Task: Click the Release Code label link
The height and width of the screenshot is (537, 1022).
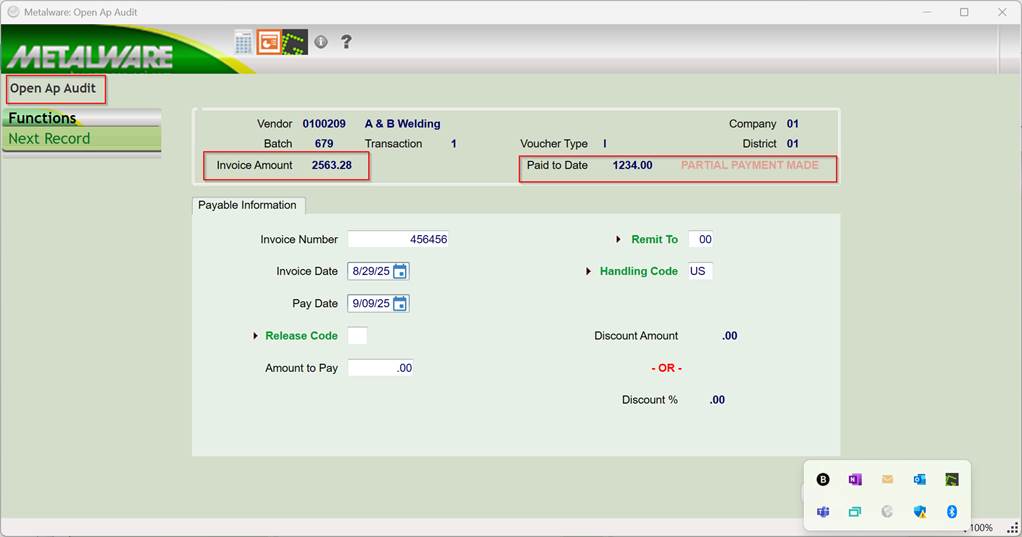Action: 301,336
